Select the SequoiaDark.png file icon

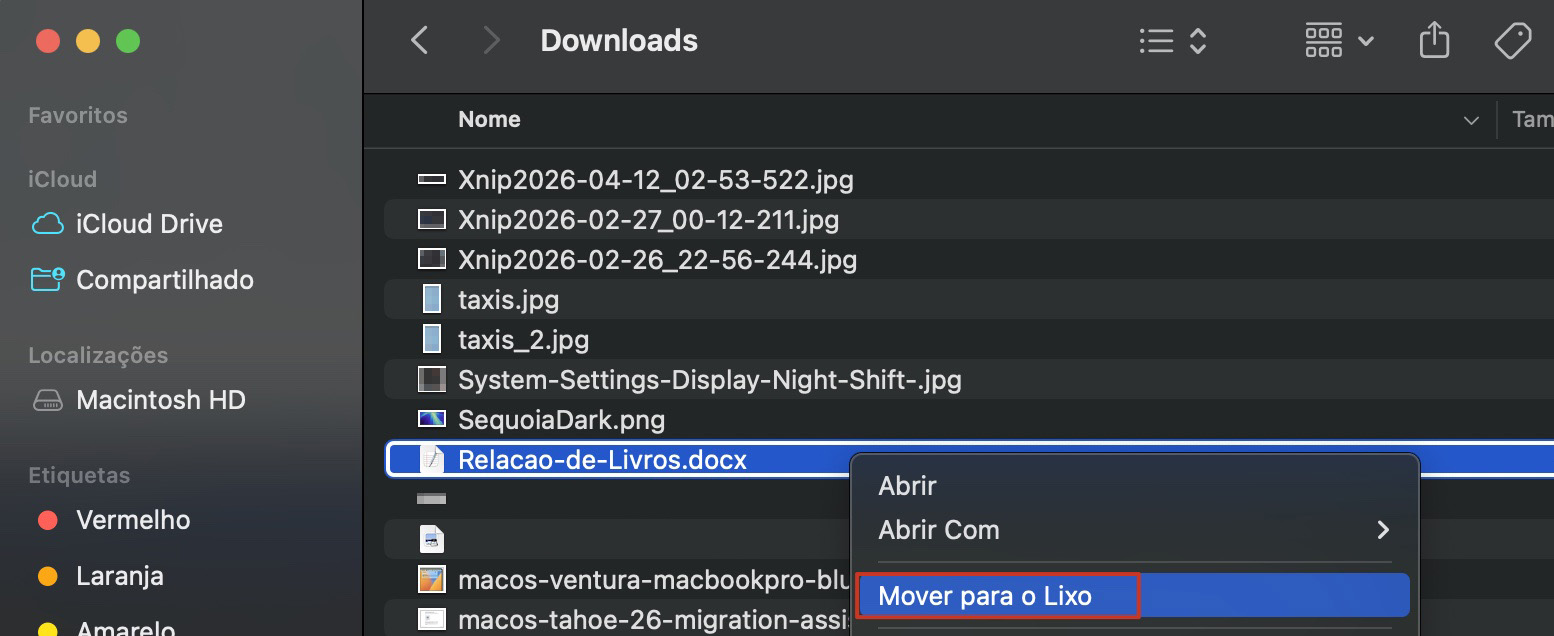click(432, 419)
